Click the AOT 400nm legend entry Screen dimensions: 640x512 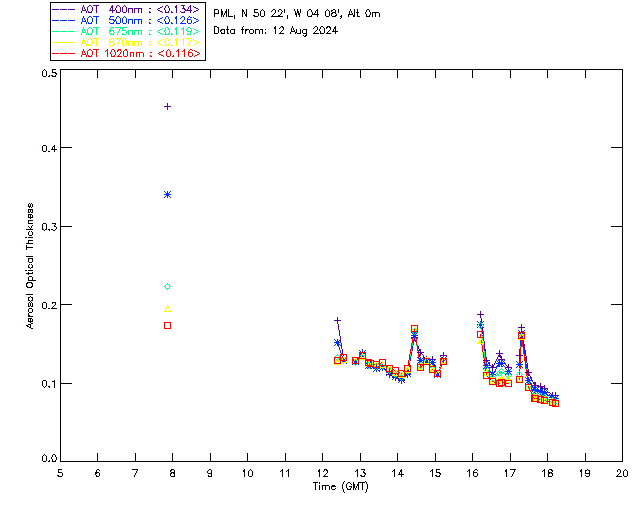pos(126,9)
